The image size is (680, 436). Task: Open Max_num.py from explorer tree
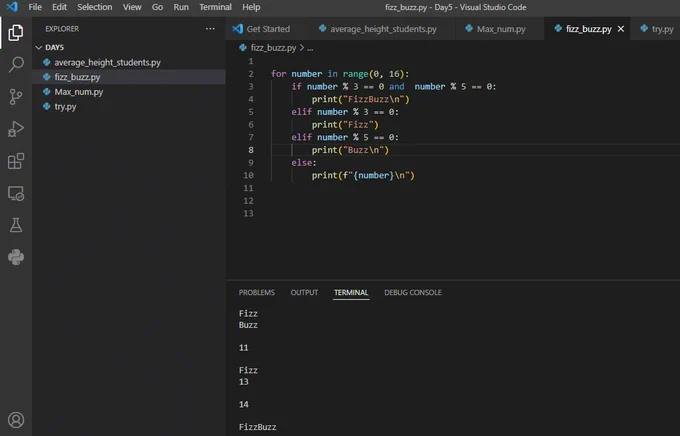[129, 92]
